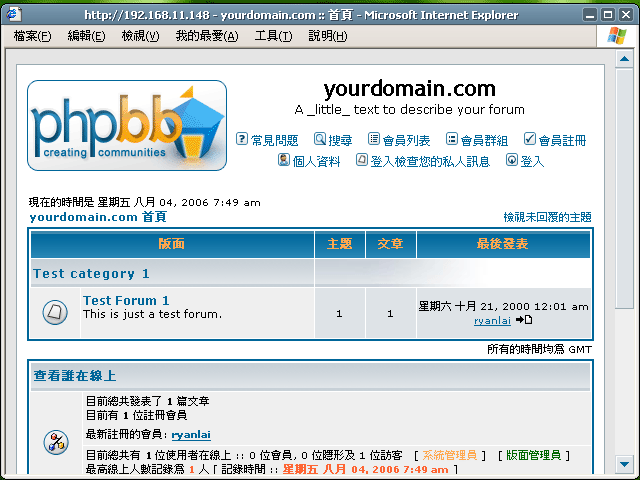Click the current time text 現在的時間是

[144, 202]
